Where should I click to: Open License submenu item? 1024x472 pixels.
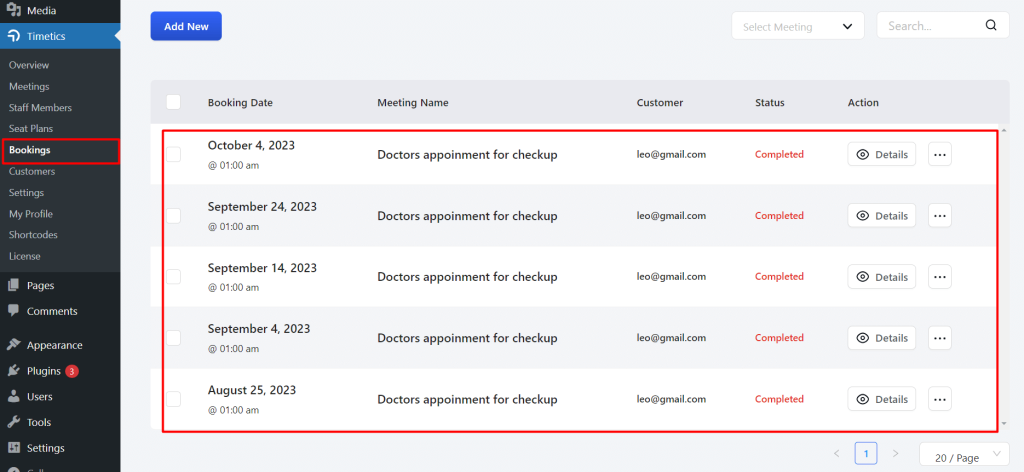pyautogui.click(x=24, y=256)
